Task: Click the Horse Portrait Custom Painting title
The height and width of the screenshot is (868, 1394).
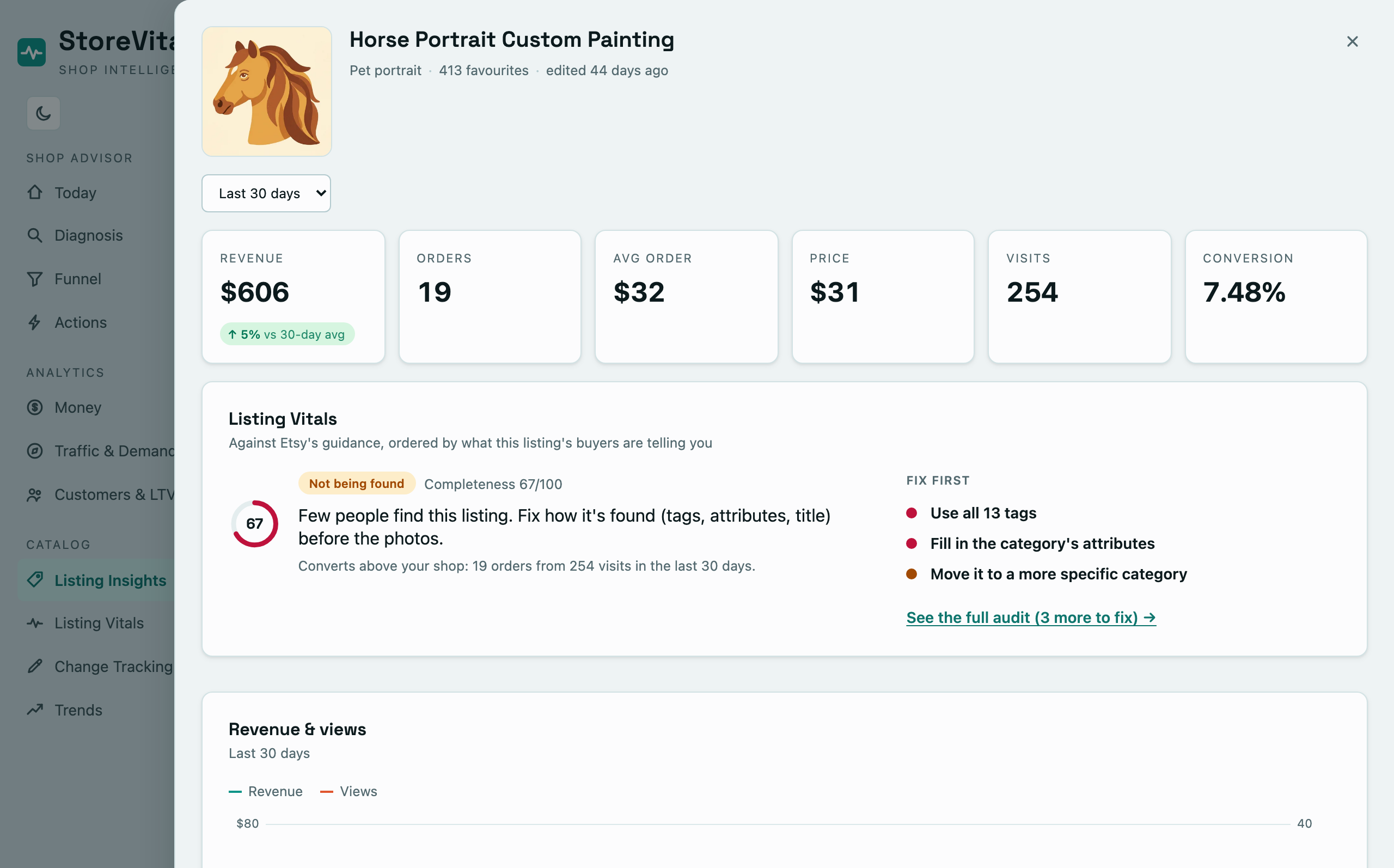Action: [511, 40]
